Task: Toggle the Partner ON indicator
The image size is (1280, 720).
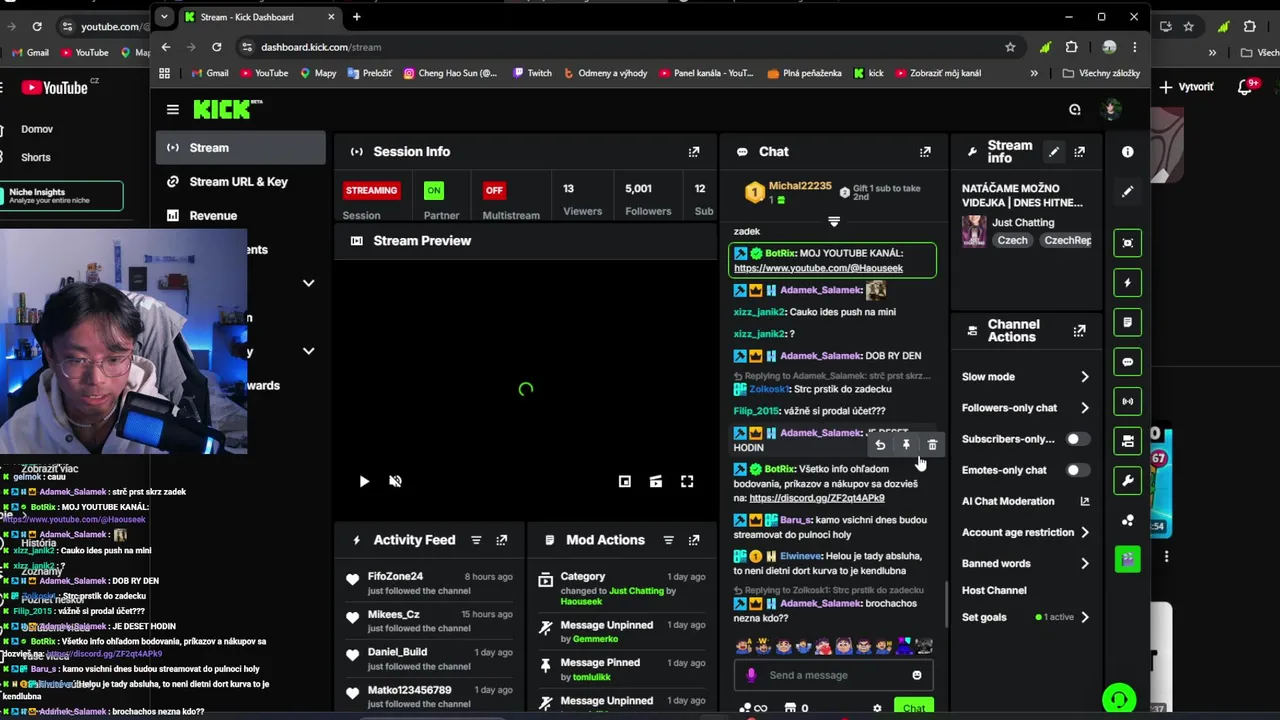Action: [x=433, y=190]
